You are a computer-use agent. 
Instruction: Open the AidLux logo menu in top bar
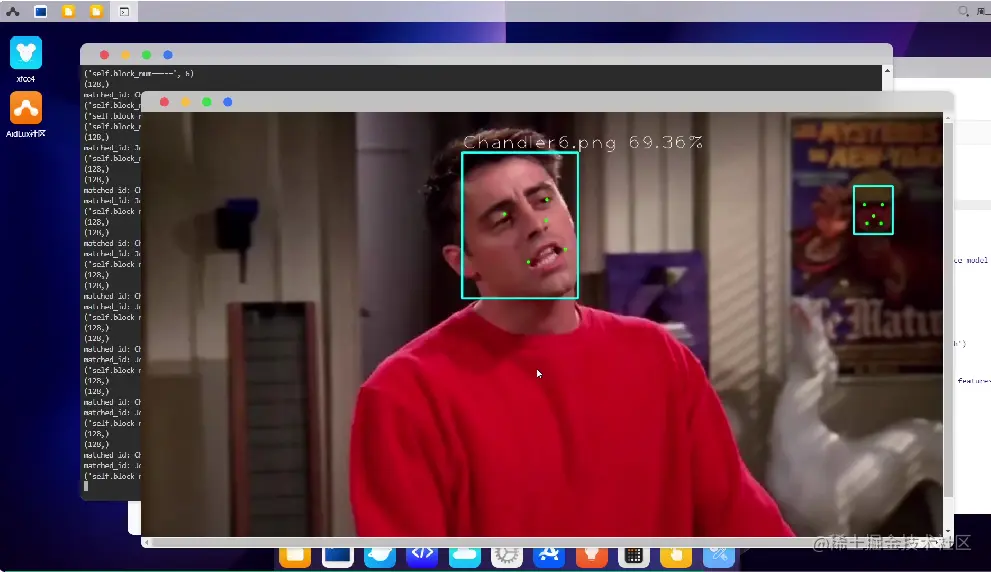(13, 11)
